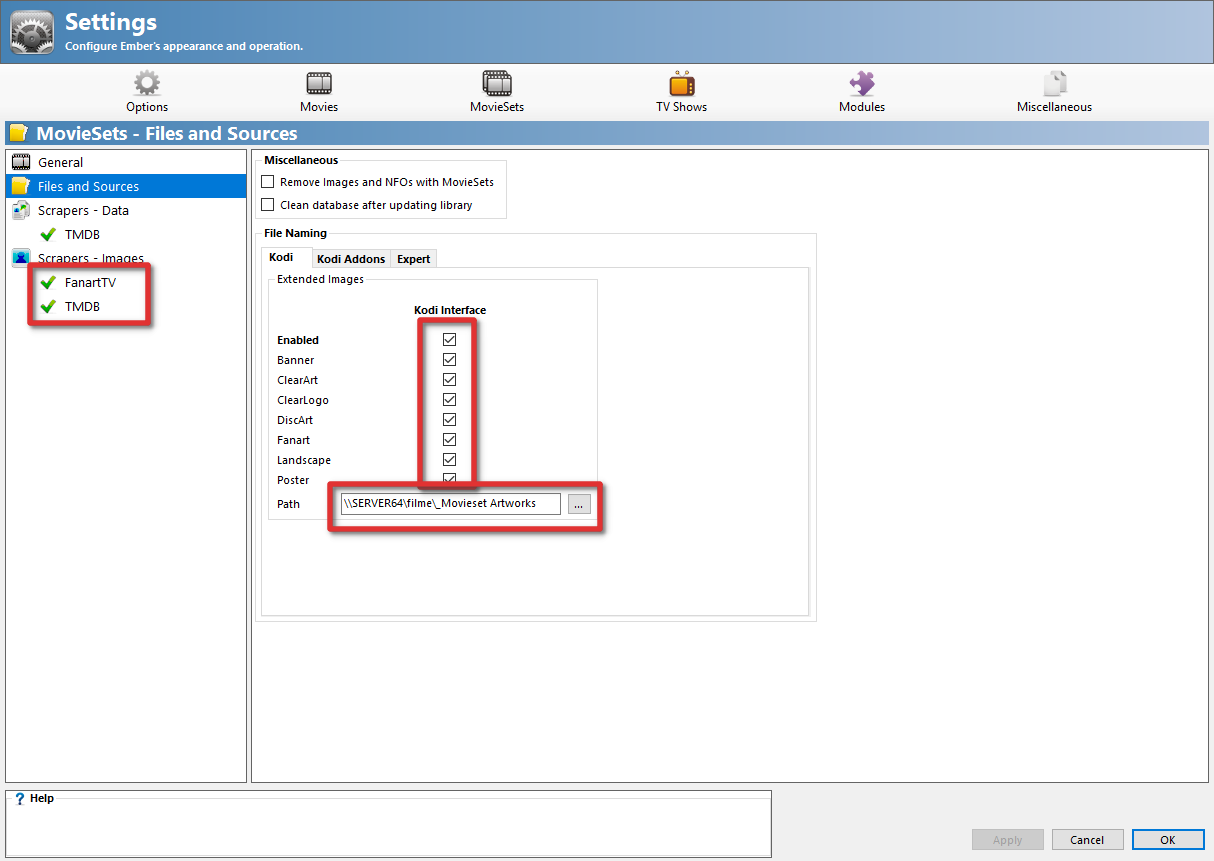The image size is (1214, 861).
Task: Uncheck the Banner checkbox
Action: pos(449,360)
